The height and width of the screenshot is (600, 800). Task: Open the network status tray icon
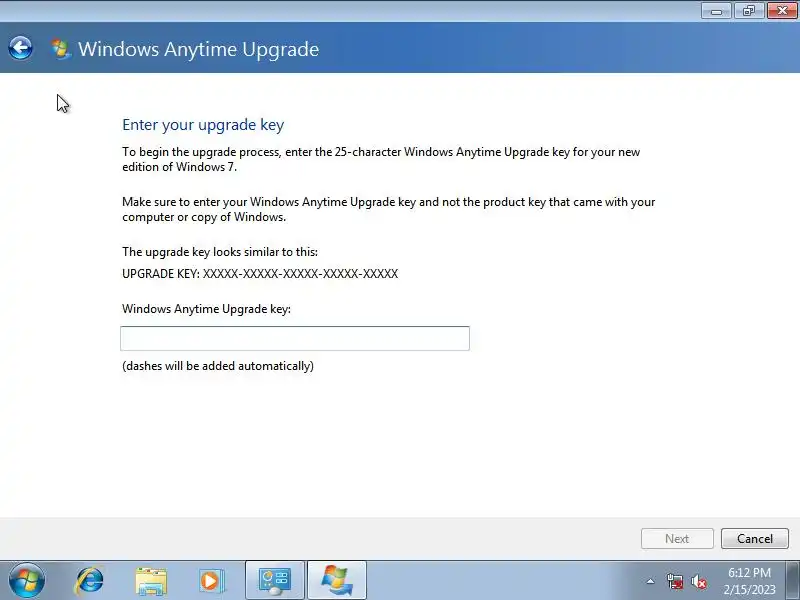click(674, 581)
